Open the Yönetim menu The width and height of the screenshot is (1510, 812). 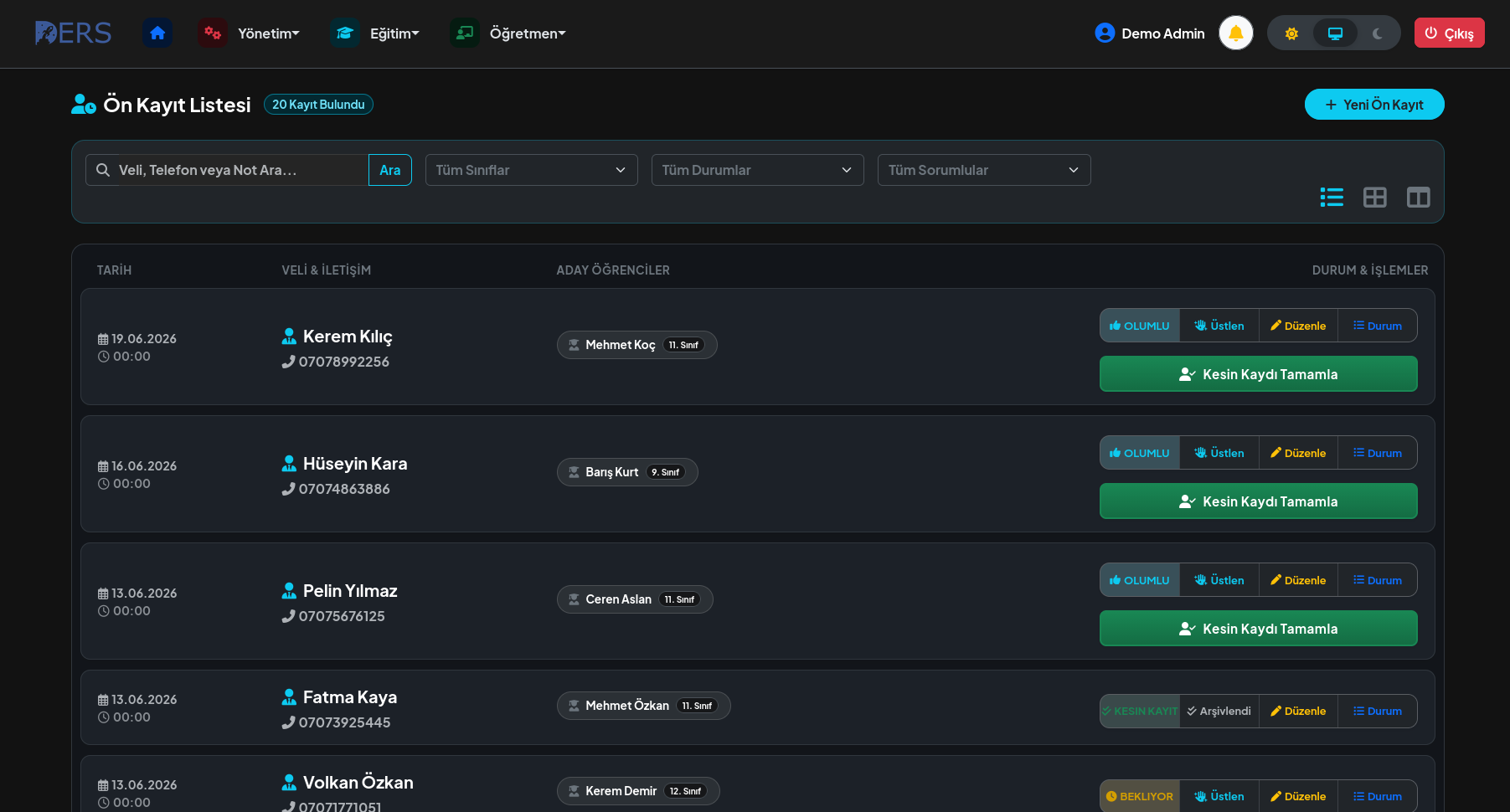[x=250, y=33]
